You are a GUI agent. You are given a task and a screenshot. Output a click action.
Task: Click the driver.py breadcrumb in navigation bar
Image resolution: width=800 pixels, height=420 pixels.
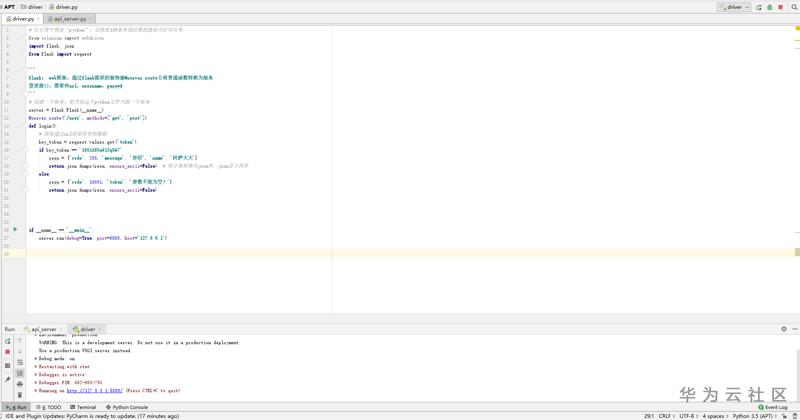64,7
